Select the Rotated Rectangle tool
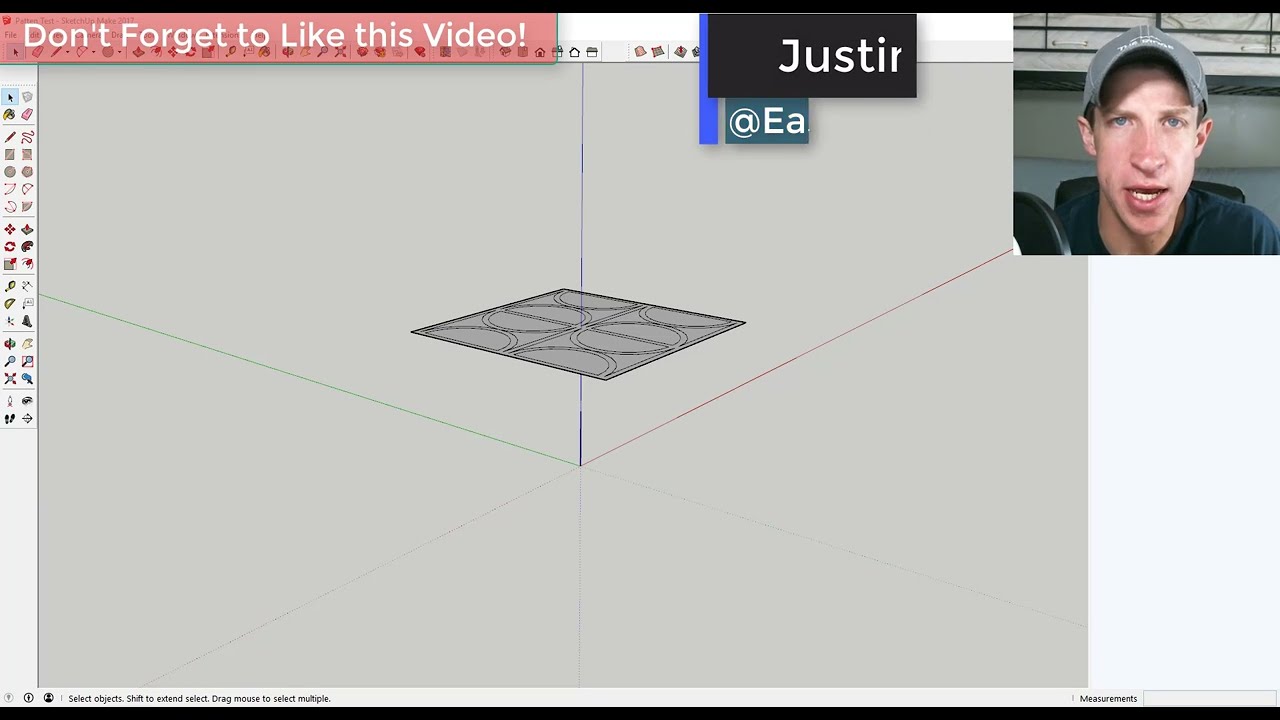The width and height of the screenshot is (1280, 720). click(x=27, y=155)
